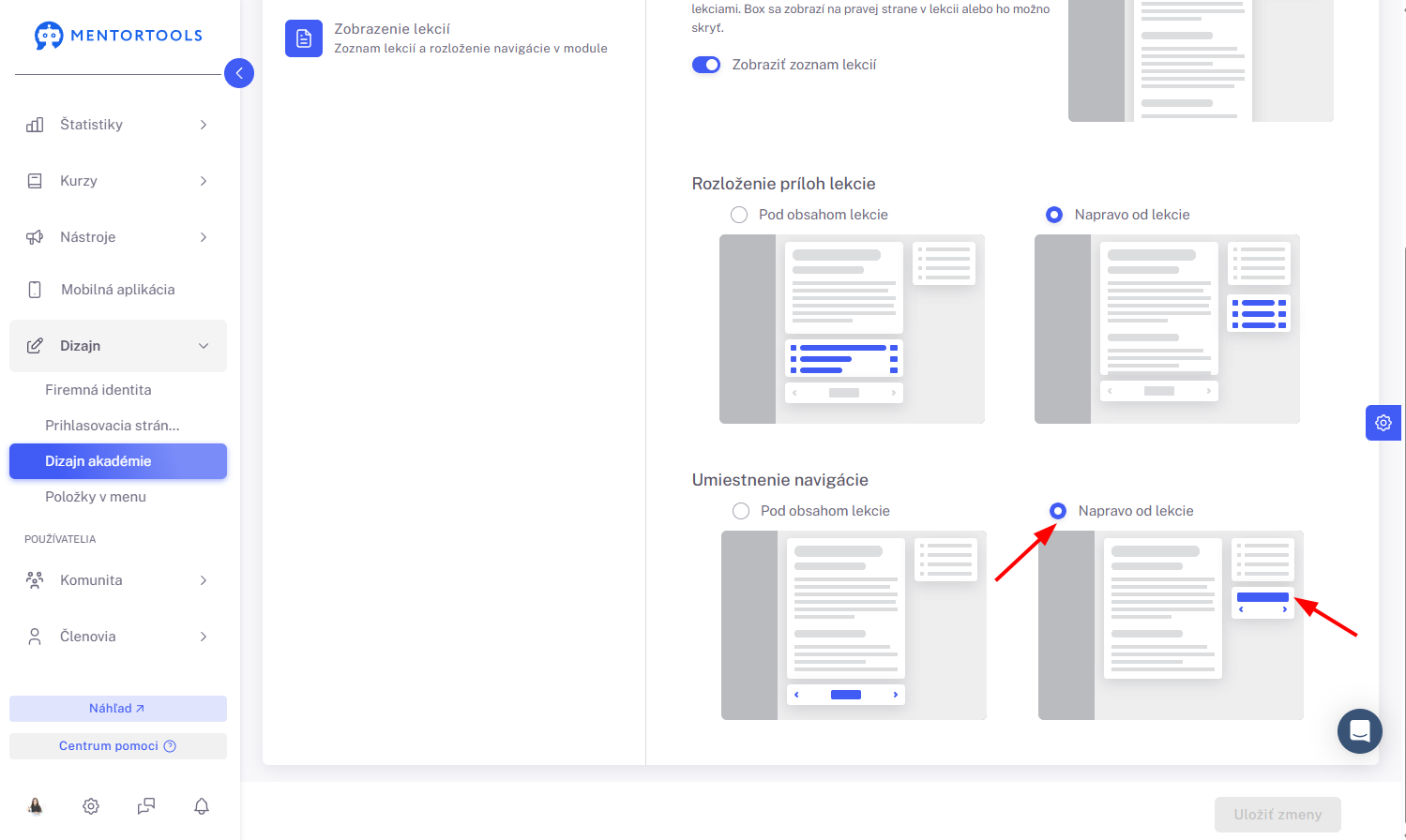Expand the Štatistiky menu

[x=118, y=125]
